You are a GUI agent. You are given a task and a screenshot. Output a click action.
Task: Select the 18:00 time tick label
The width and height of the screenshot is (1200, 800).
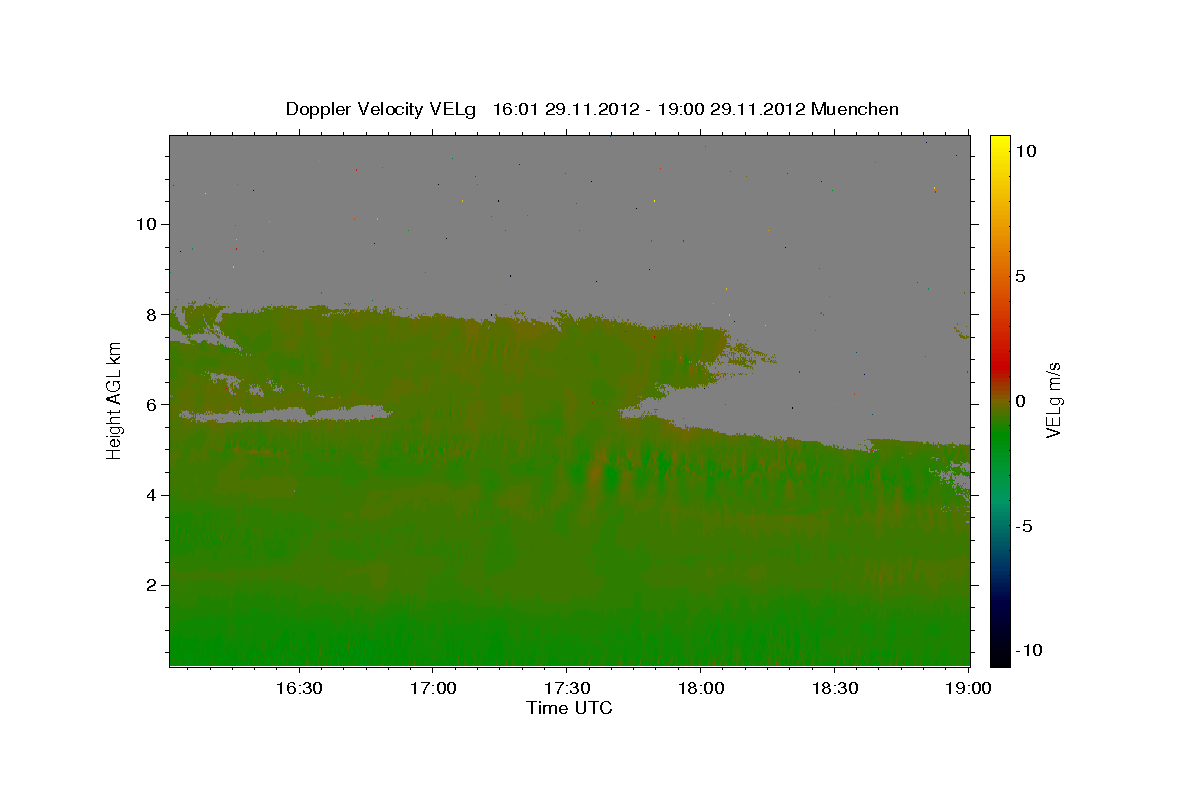[700, 689]
